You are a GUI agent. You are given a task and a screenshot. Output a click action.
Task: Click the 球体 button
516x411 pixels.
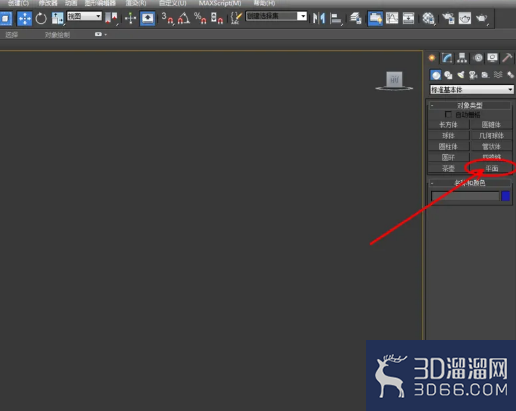(x=448, y=136)
